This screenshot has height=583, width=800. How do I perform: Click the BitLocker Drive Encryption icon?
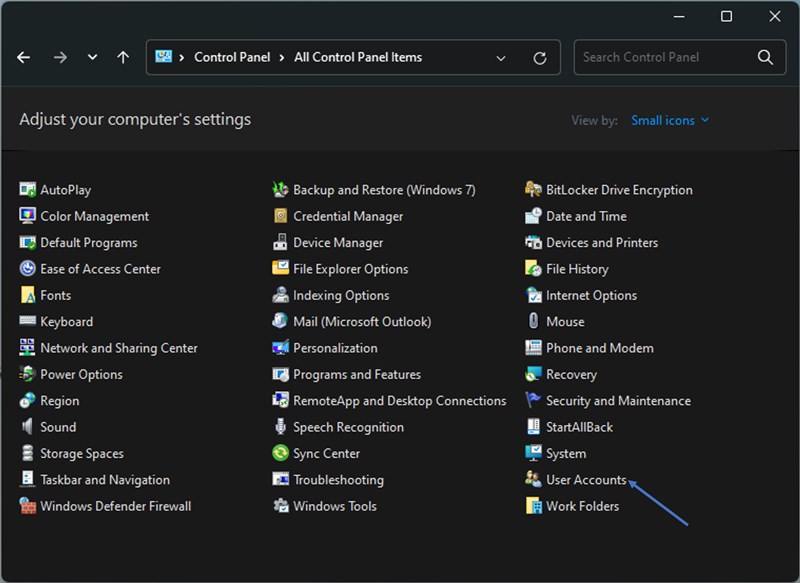[x=533, y=190]
